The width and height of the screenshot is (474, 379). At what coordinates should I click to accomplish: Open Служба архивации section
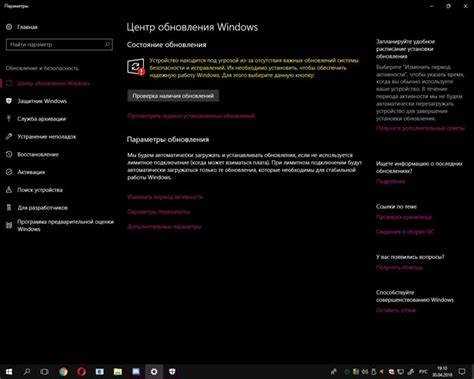point(36,119)
